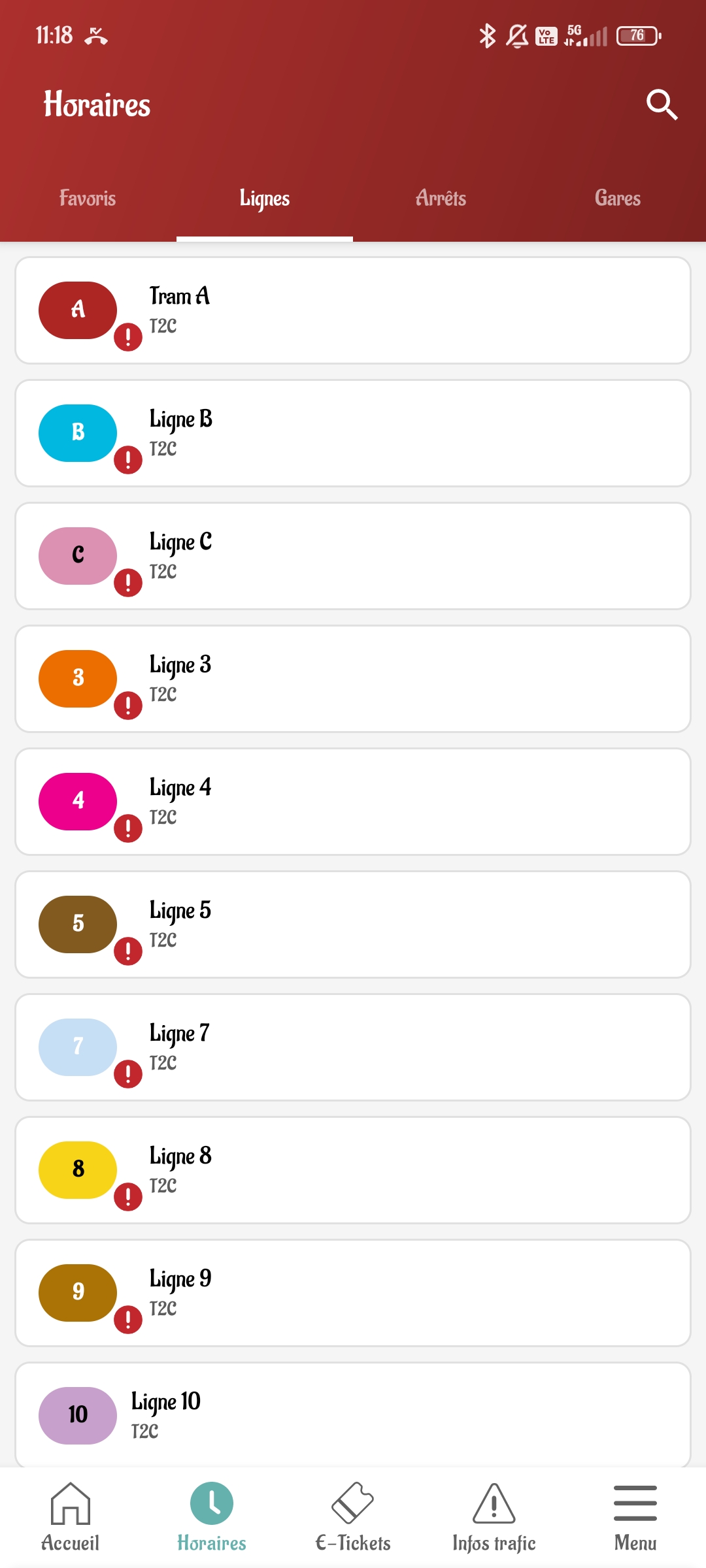Select the Lignes tab
This screenshot has width=706, height=1568.
[265, 199]
